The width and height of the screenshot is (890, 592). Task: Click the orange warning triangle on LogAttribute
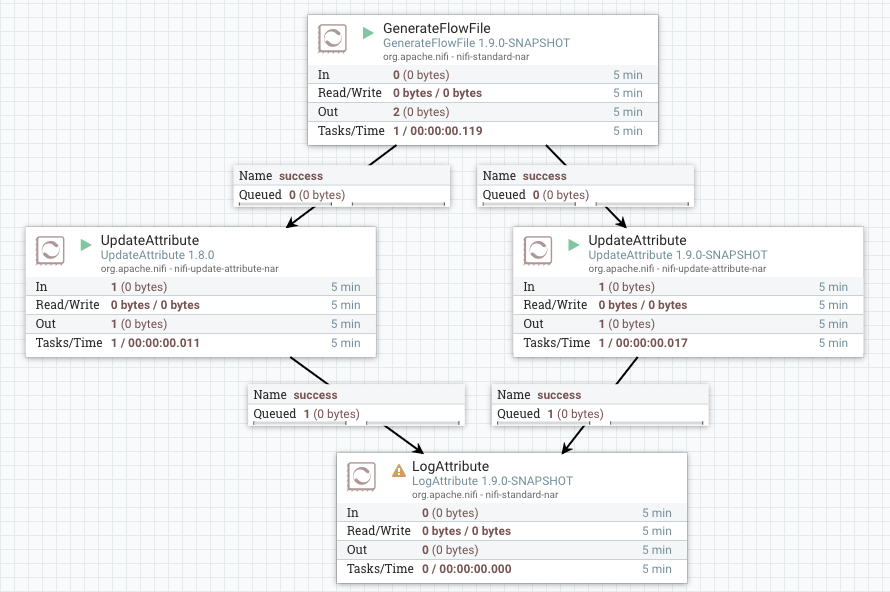[398, 471]
